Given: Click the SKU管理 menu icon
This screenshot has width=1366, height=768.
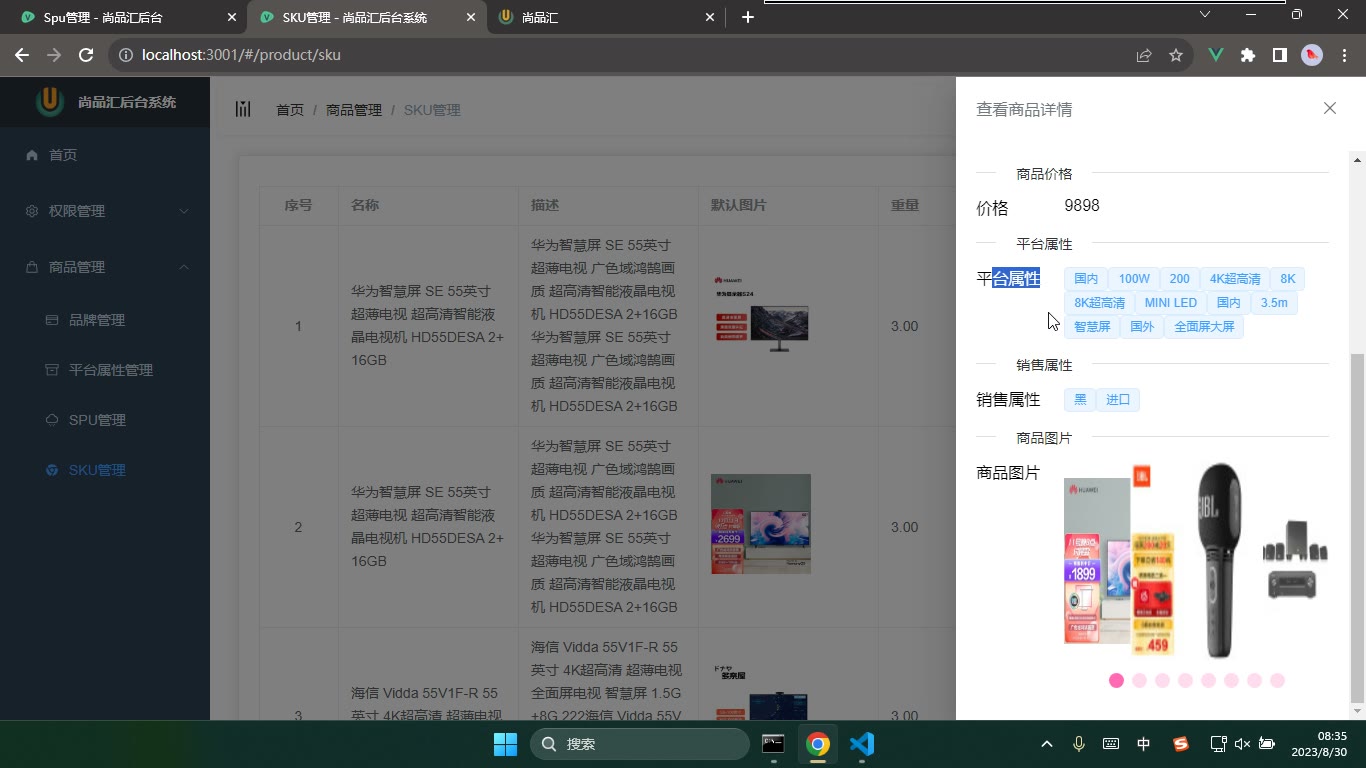Looking at the screenshot, I should [52, 470].
